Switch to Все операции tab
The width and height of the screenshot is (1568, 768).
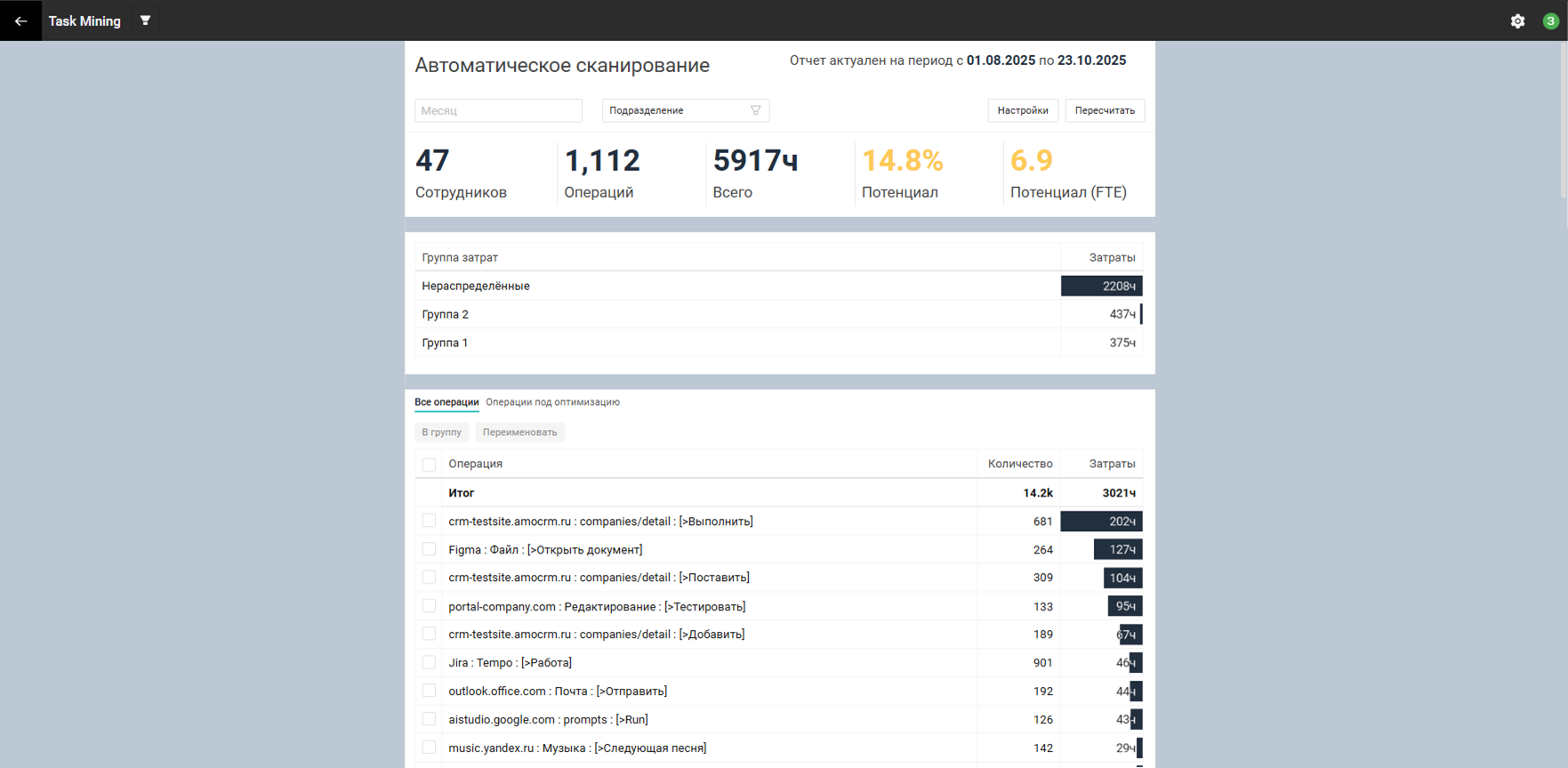pyautogui.click(x=446, y=402)
